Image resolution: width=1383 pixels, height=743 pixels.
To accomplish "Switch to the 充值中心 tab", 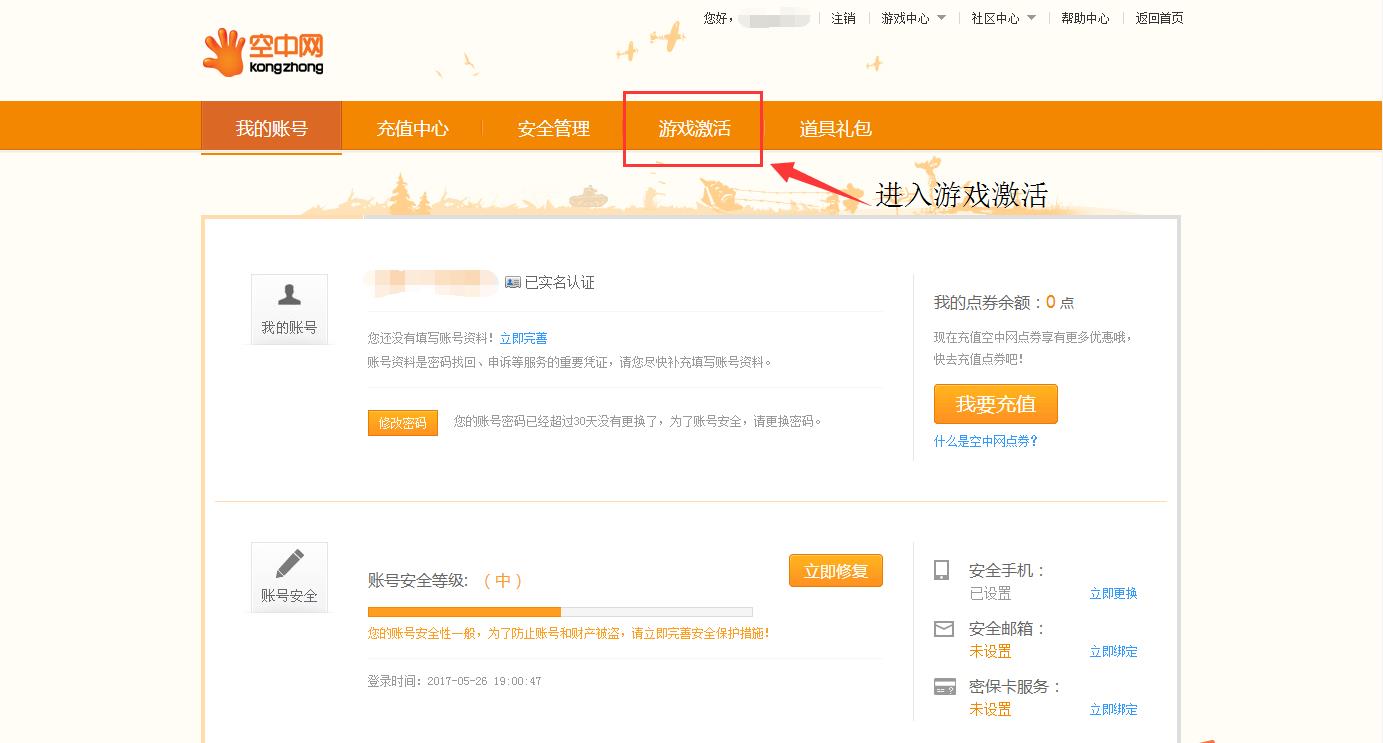I will (x=412, y=129).
